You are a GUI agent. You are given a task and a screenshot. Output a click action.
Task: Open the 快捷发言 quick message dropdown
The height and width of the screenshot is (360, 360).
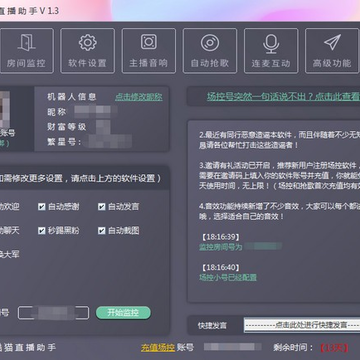pyautogui.click(x=302, y=325)
